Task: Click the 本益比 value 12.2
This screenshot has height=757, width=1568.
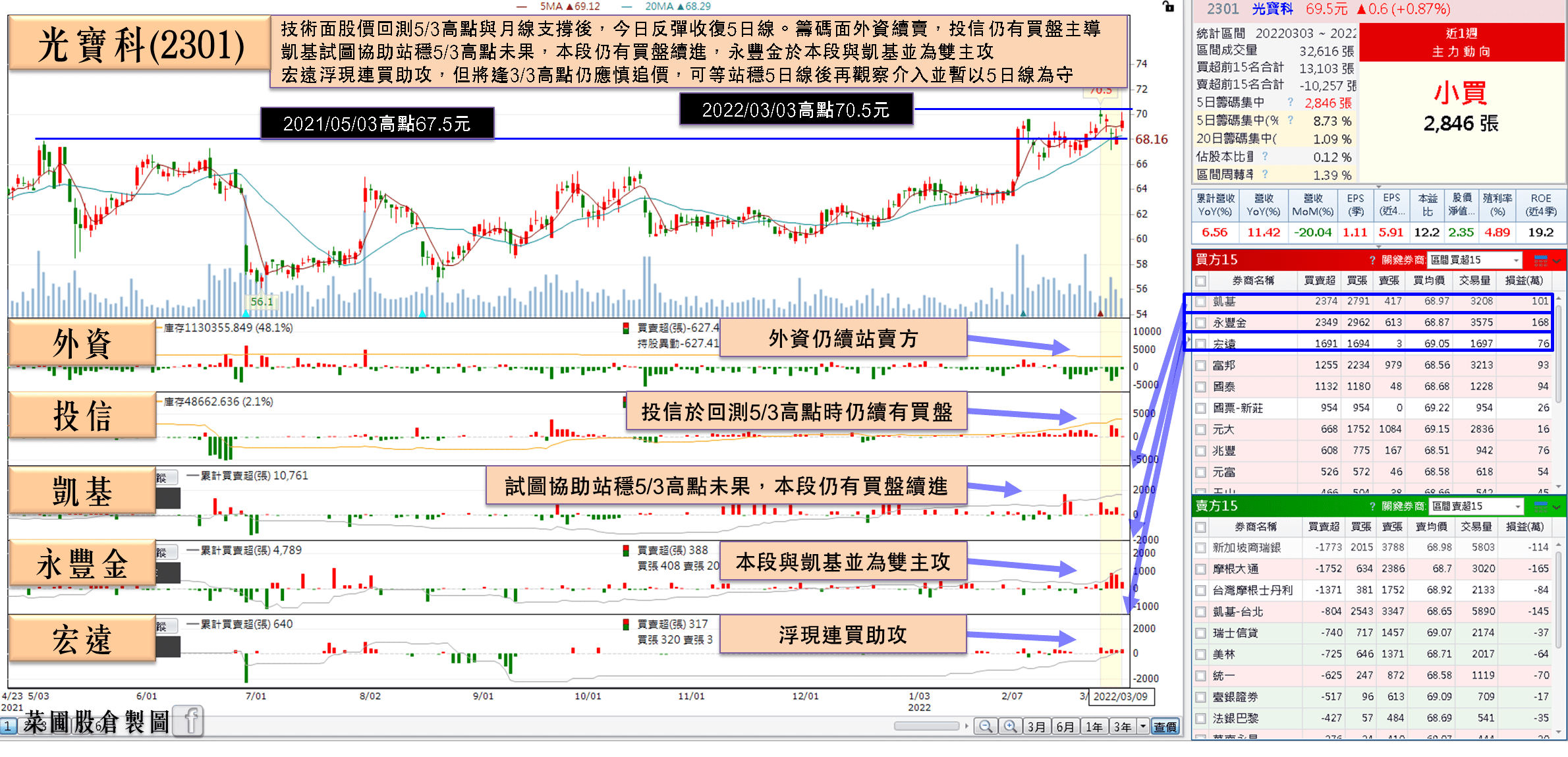Action: click(1426, 233)
